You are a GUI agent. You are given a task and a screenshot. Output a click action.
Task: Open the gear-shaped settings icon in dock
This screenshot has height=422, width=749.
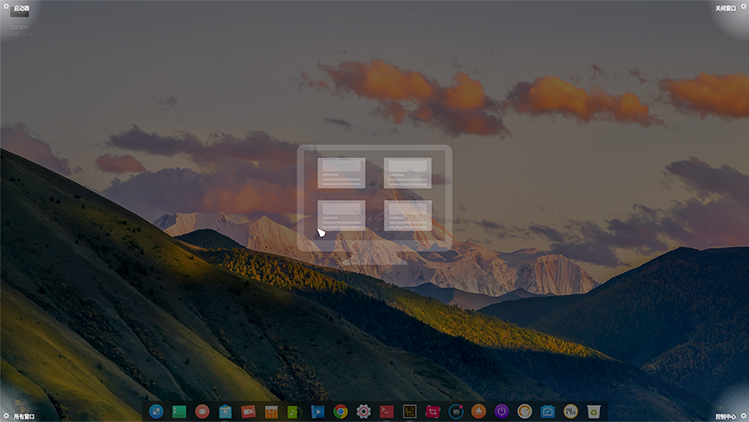coord(364,411)
